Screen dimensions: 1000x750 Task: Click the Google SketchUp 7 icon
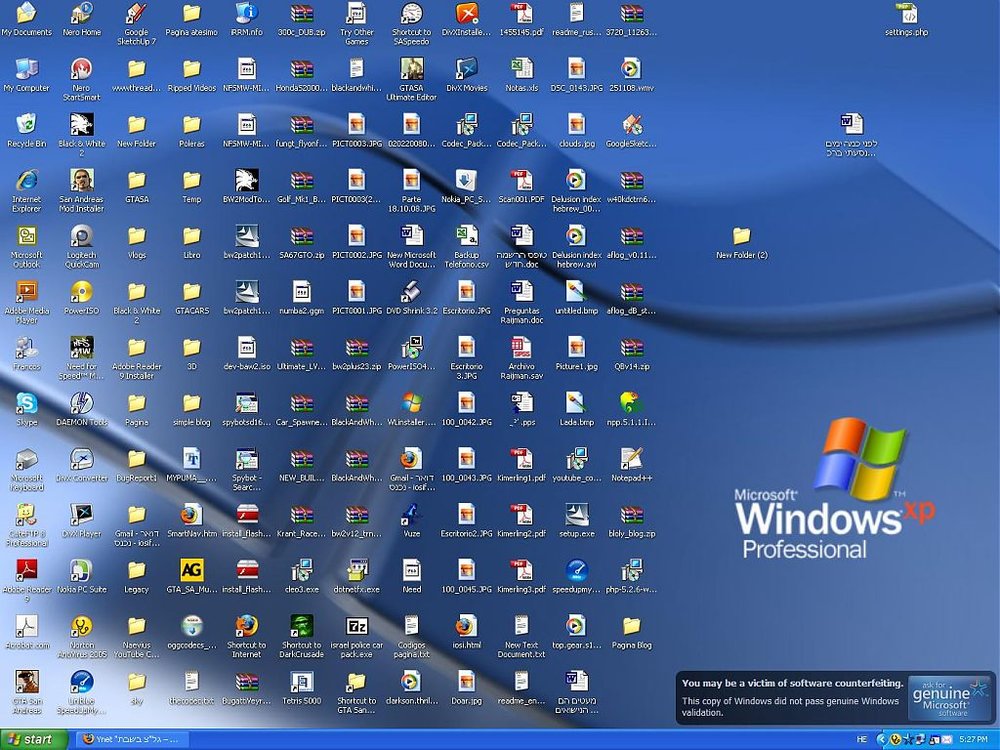(x=136, y=13)
